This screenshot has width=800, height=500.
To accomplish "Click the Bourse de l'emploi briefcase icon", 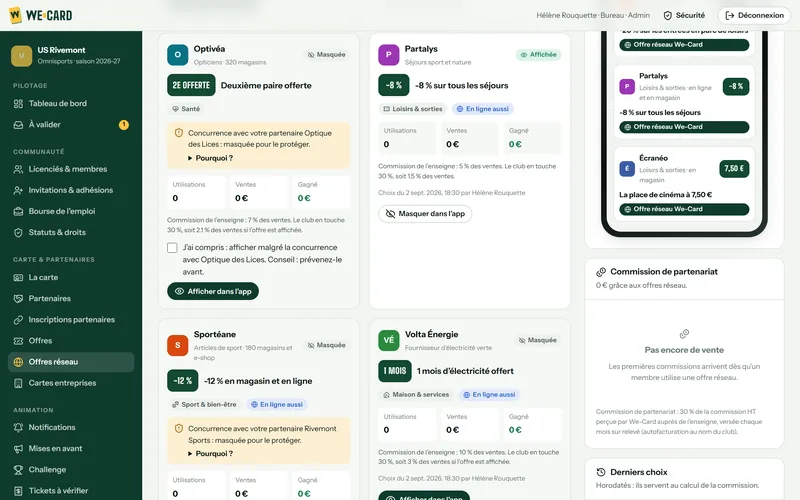I will click(x=18, y=211).
